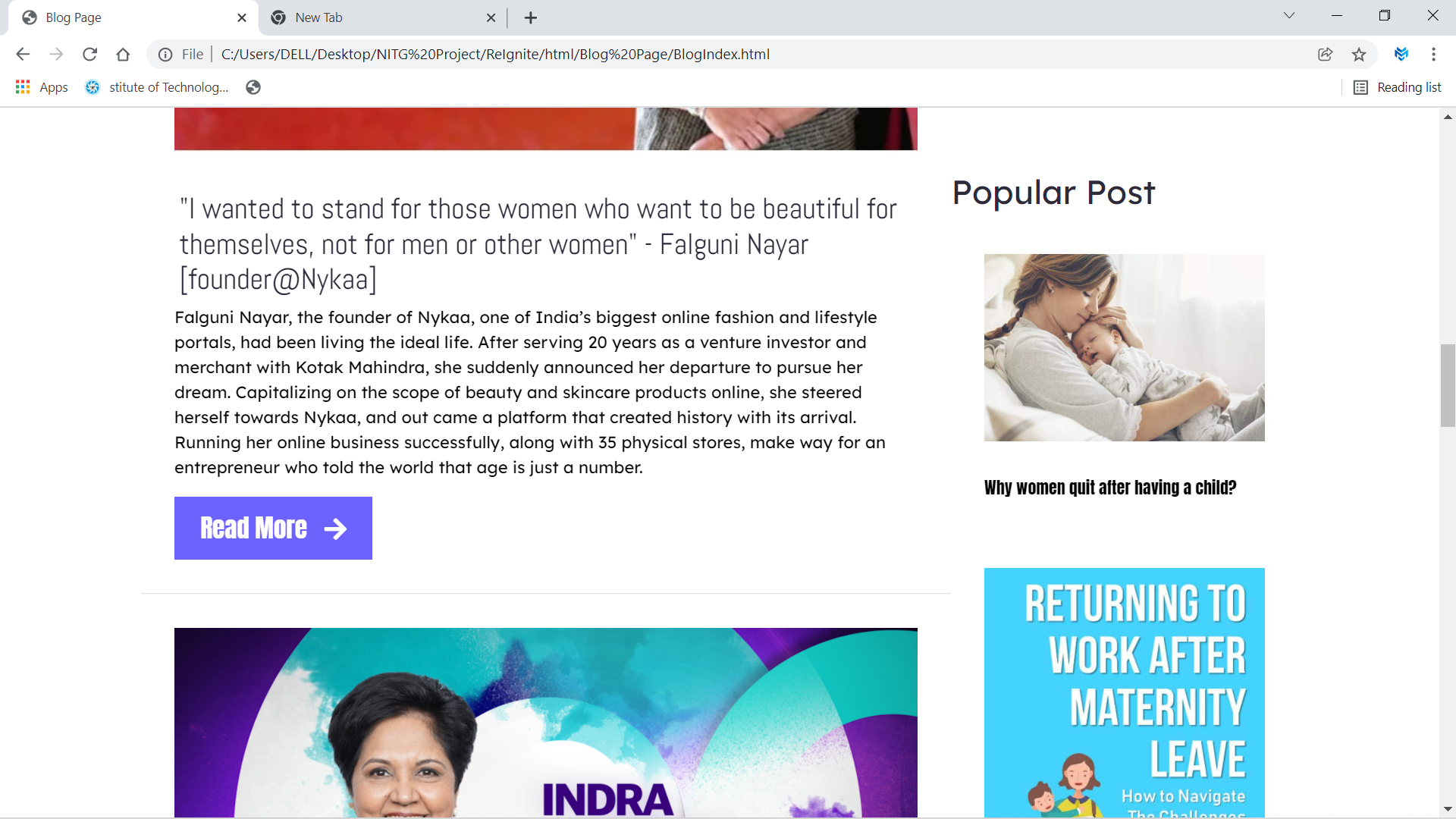Click the mother and baby thumbnail
This screenshot has width=1456, height=819.
coord(1125,347)
